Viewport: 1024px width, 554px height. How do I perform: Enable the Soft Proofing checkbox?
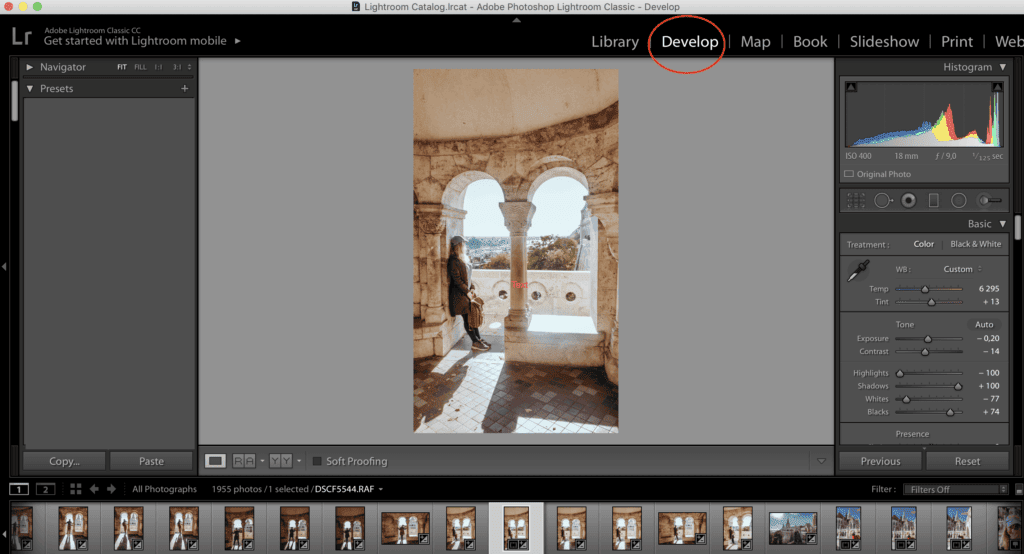click(317, 461)
